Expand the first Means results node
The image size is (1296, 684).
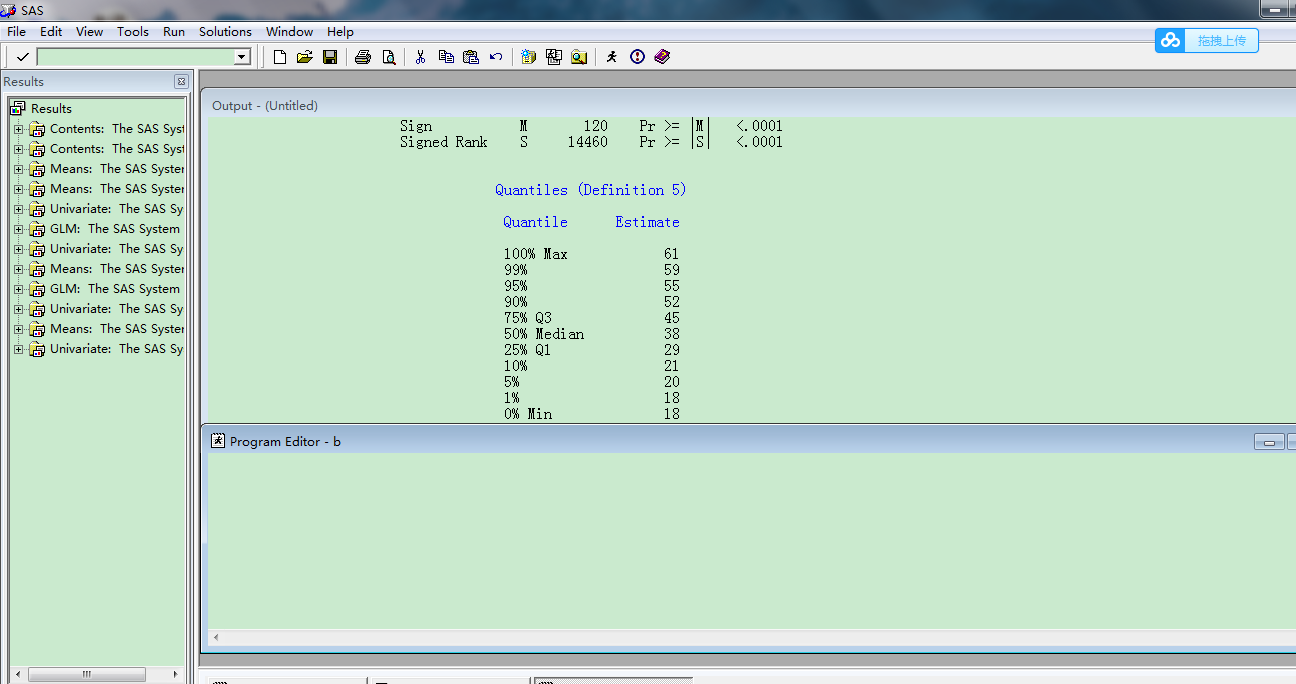18,169
